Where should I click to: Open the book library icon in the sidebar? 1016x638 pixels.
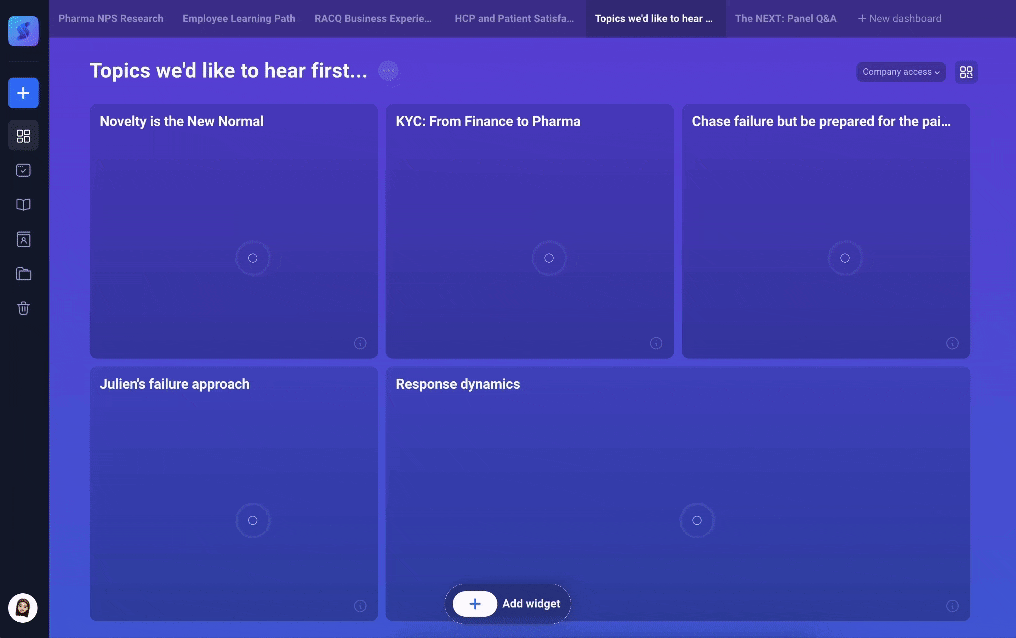click(x=24, y=205)
